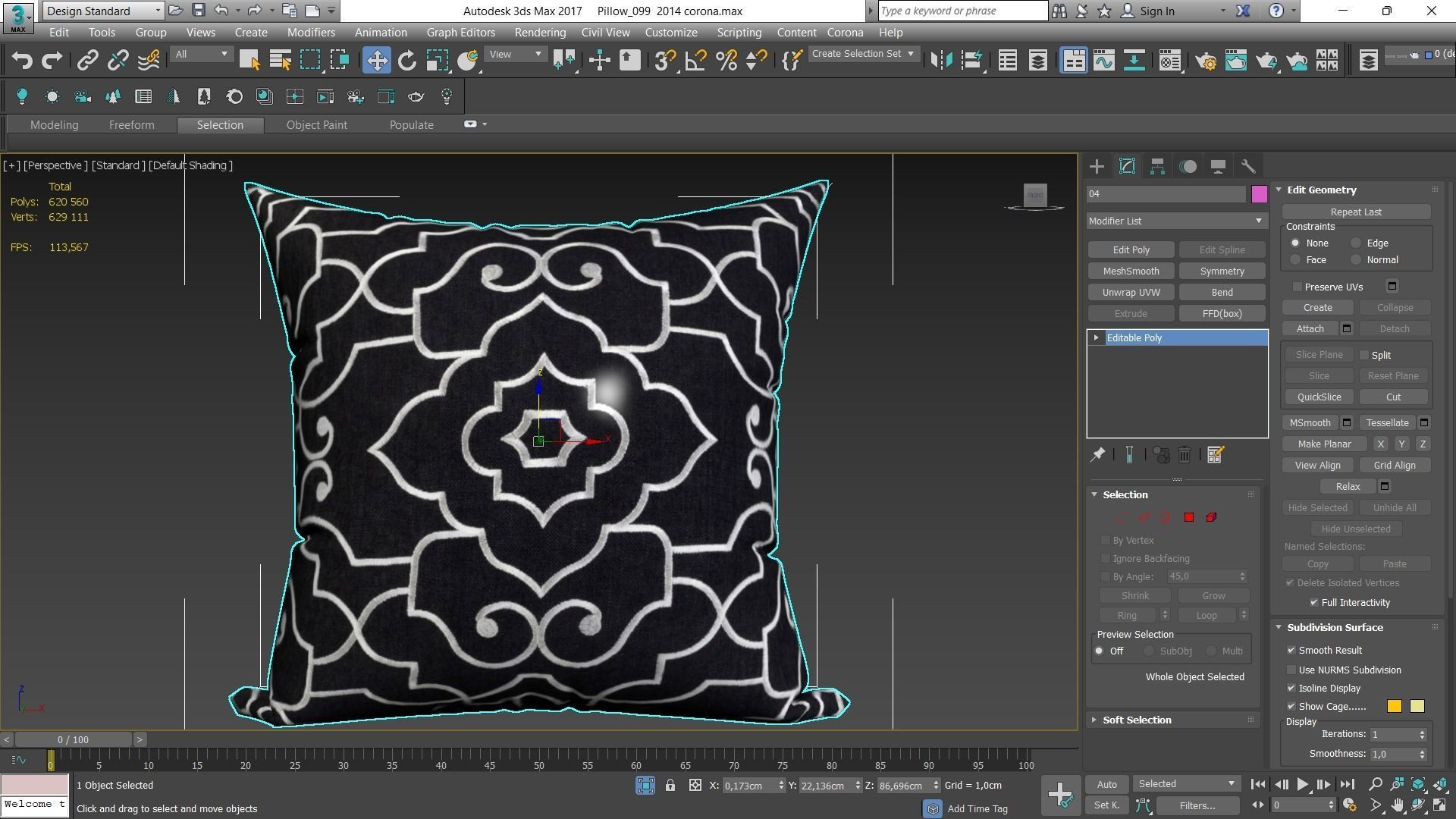Open the Create command panel tab
Viewport: 1456px width, 819px height.
point(1097,166)
